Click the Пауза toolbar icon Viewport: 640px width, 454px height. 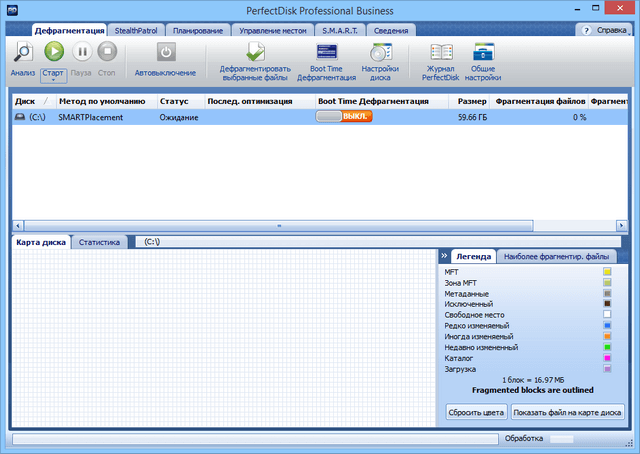pyautogui.click(x=81, y=51)
